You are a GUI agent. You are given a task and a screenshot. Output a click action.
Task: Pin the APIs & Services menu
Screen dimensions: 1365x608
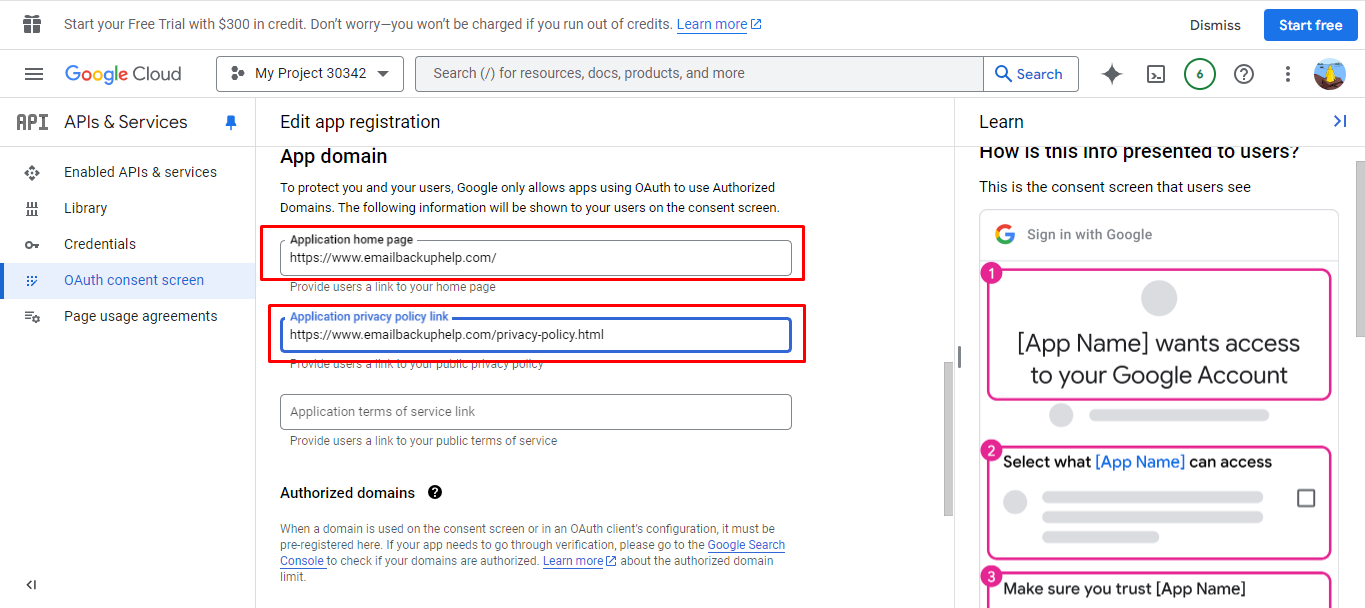[x=231, y=122]
